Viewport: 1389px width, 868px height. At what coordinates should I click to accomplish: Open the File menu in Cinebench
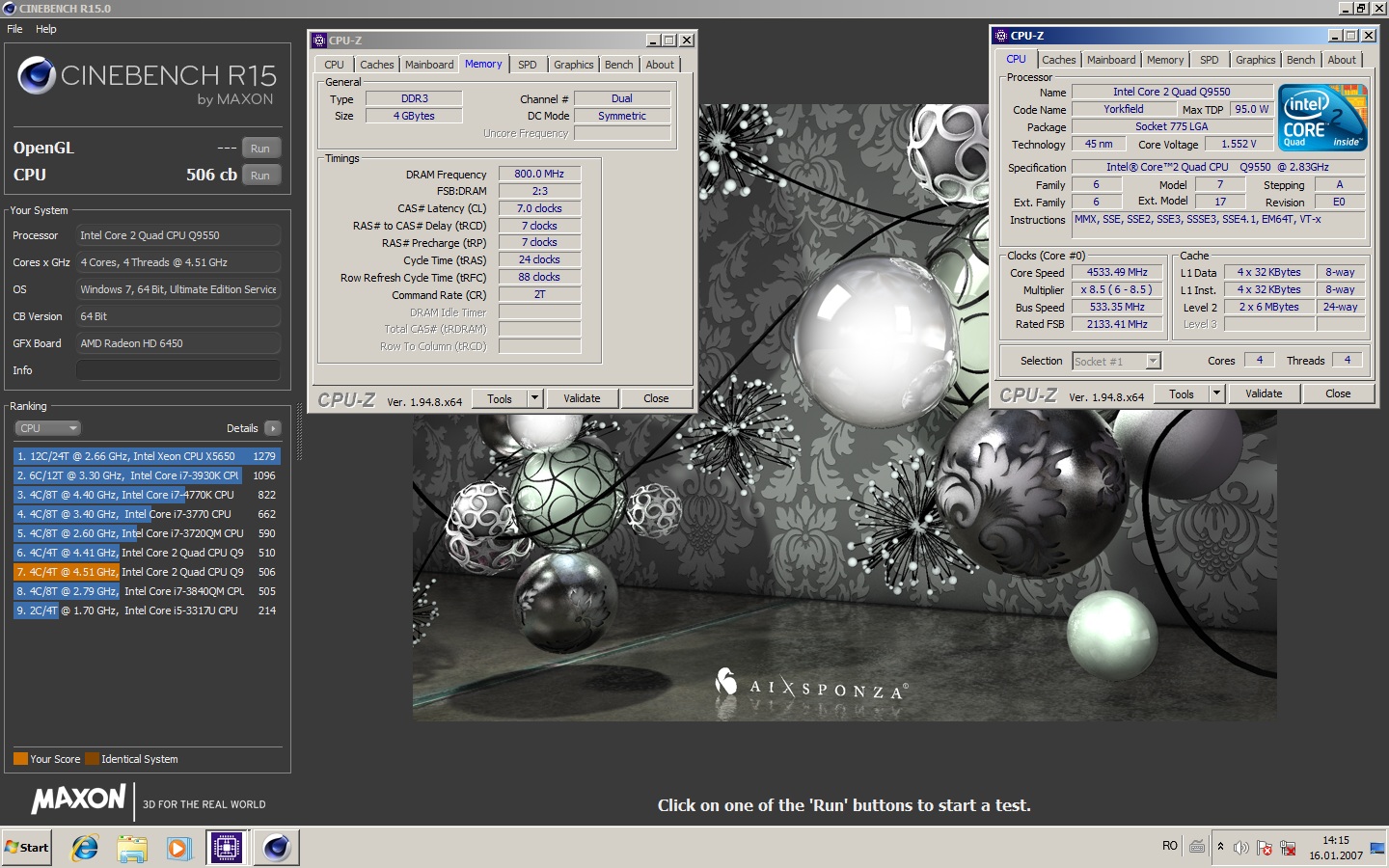(x=14, y=29)
